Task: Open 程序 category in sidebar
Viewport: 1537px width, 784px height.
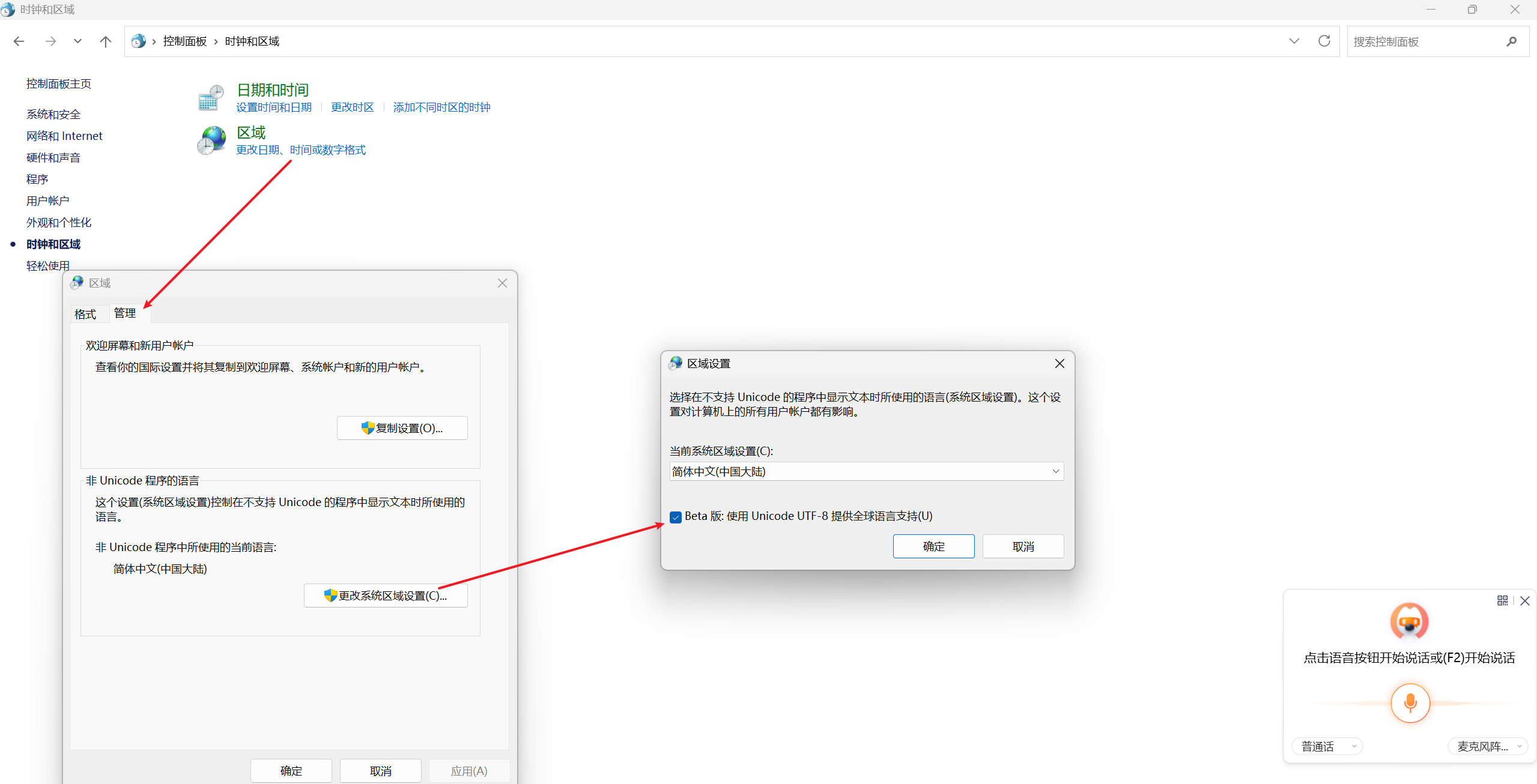Action: (37, 179)
